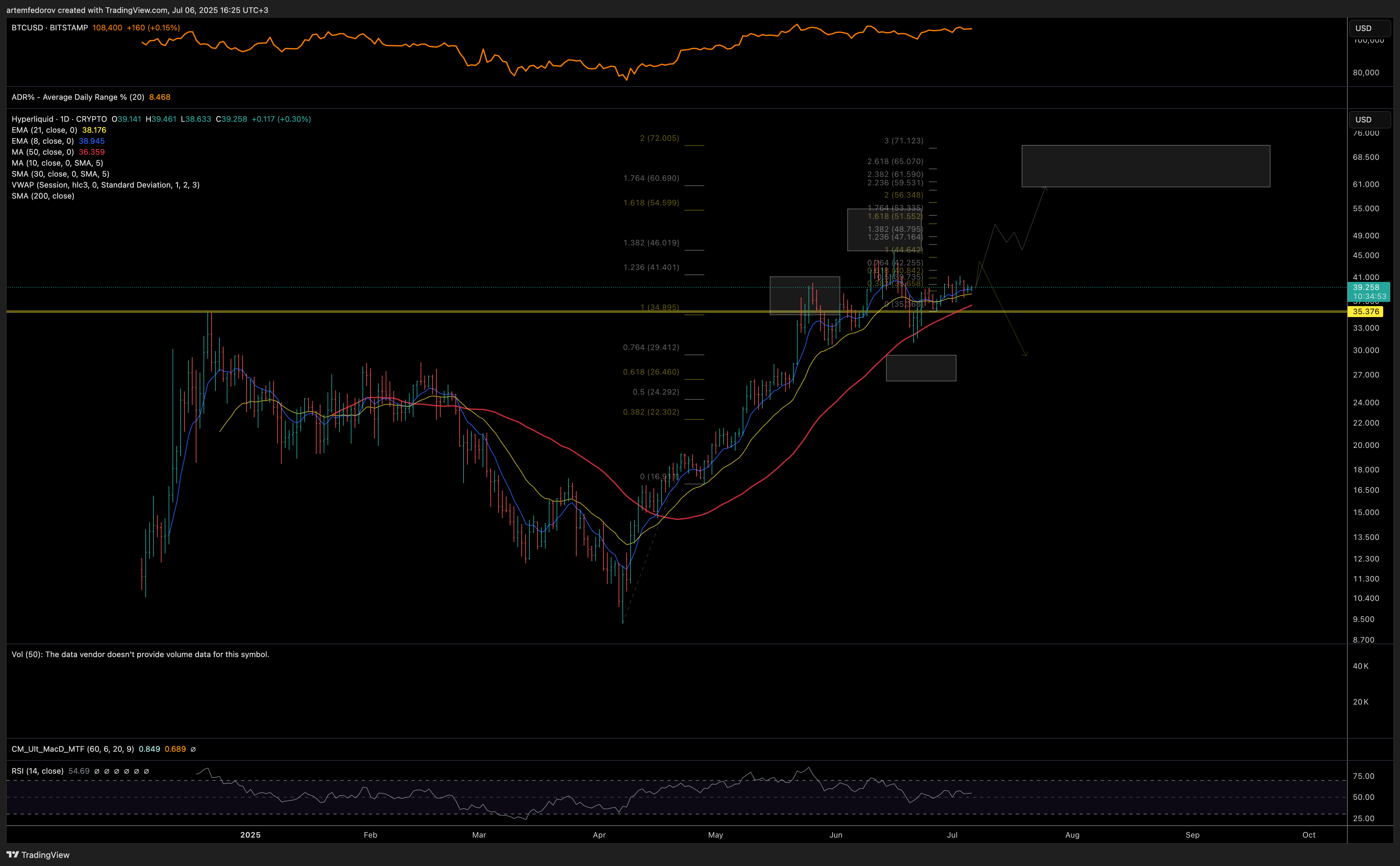
Task: Click the MACD signal value 0.689
Action: (175, 748)
